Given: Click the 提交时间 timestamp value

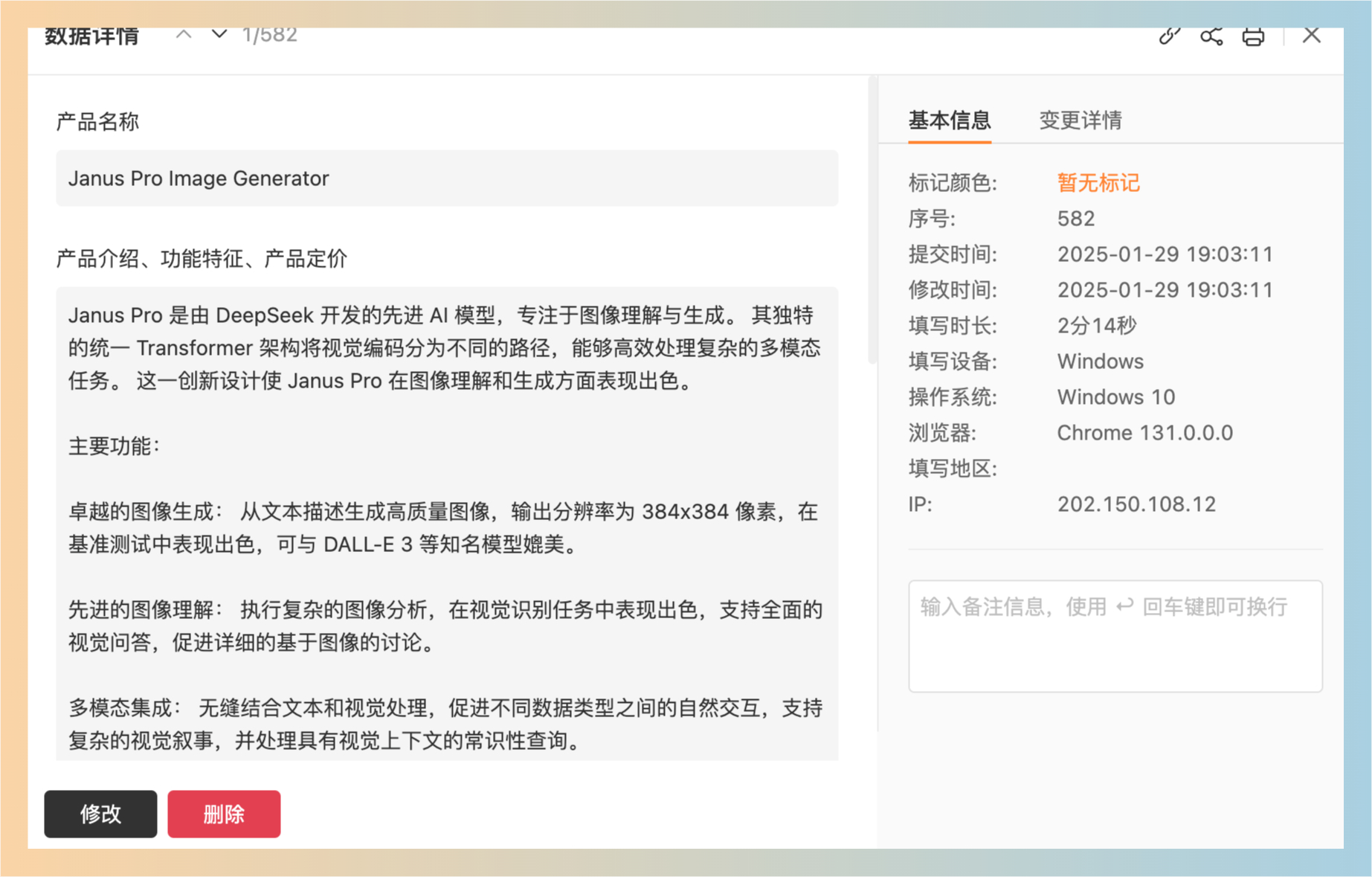Looking at the screenshot, I should click(x=1165, y=254).
